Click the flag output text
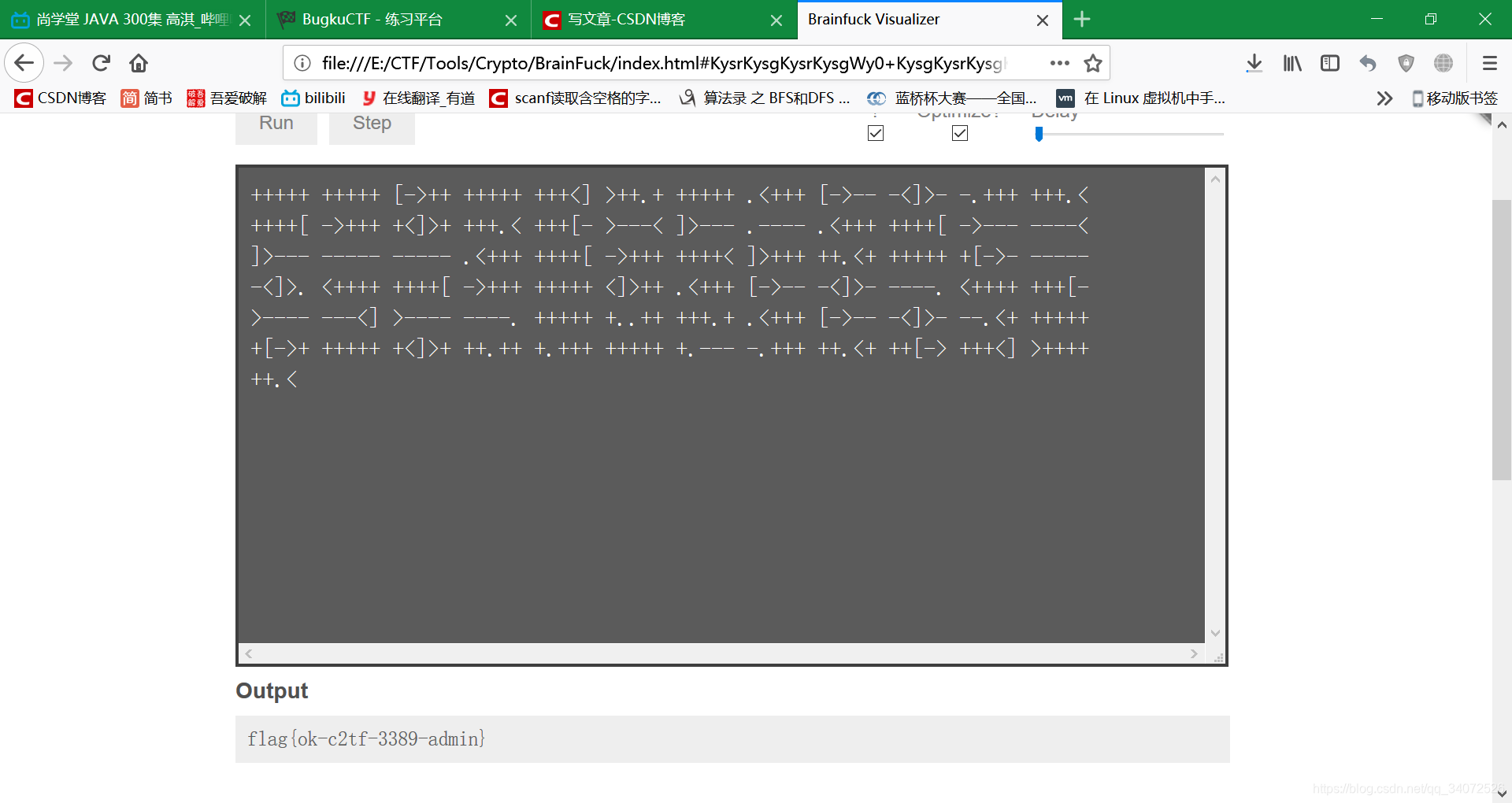 tap(366, 738)
